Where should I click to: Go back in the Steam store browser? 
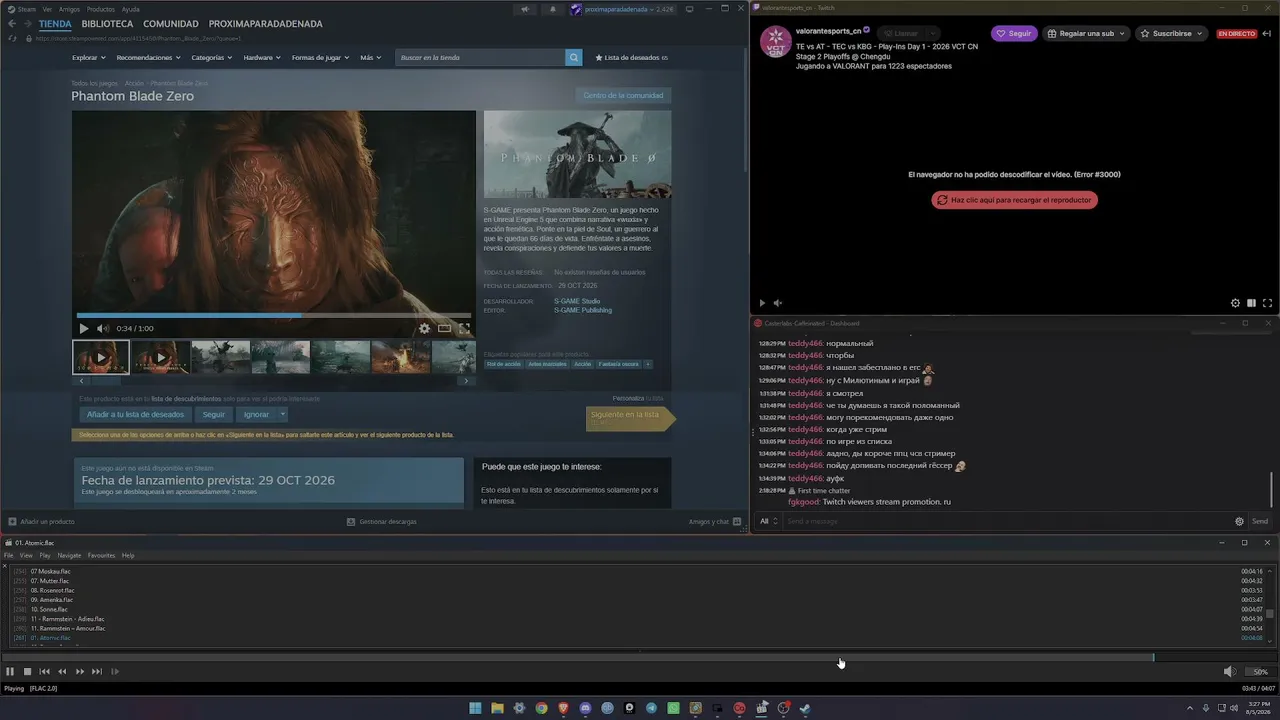pos(12,24)
